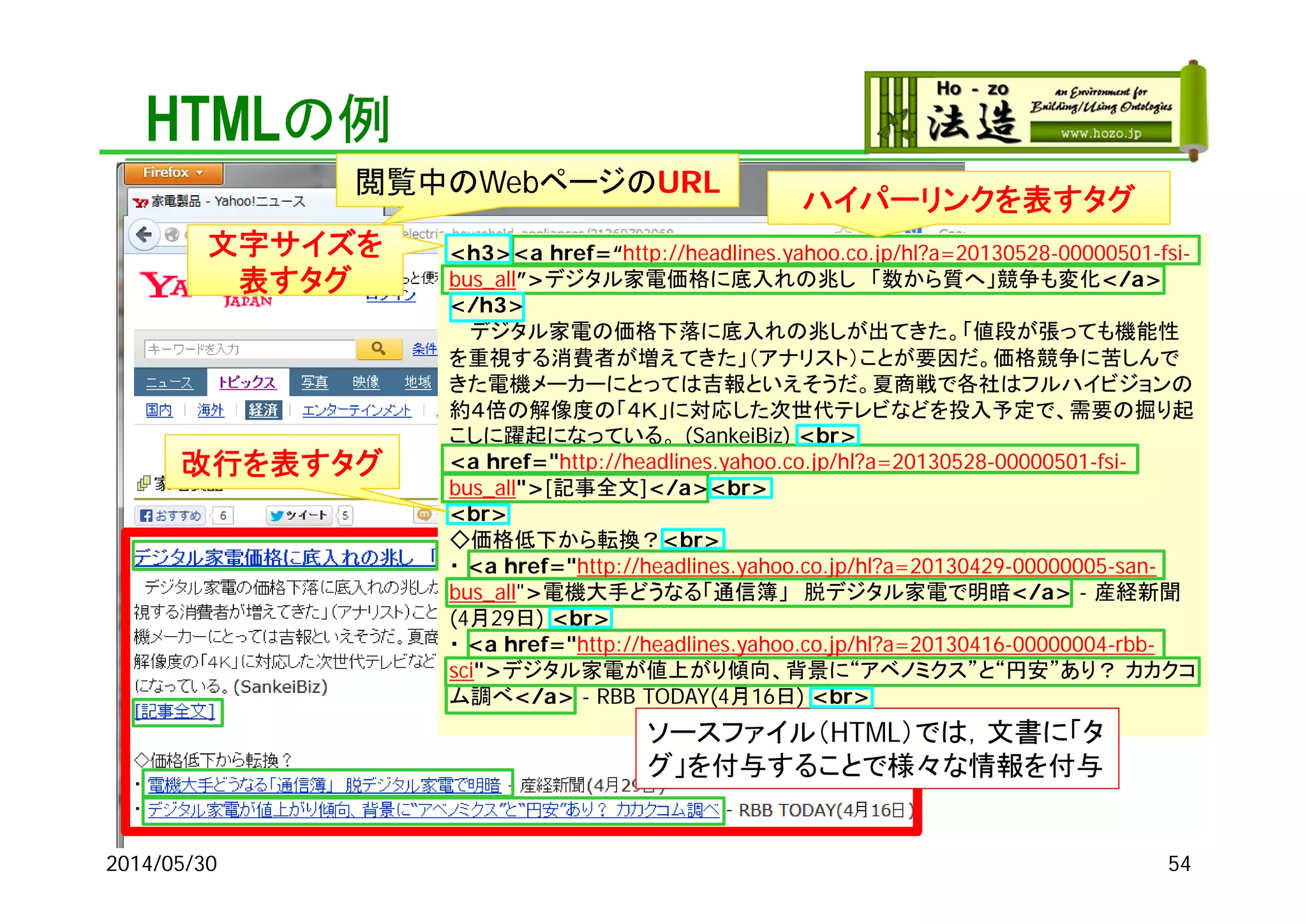1307x924 pixels.
Task: Click the Twitter ツイート button
Action: 300,516
